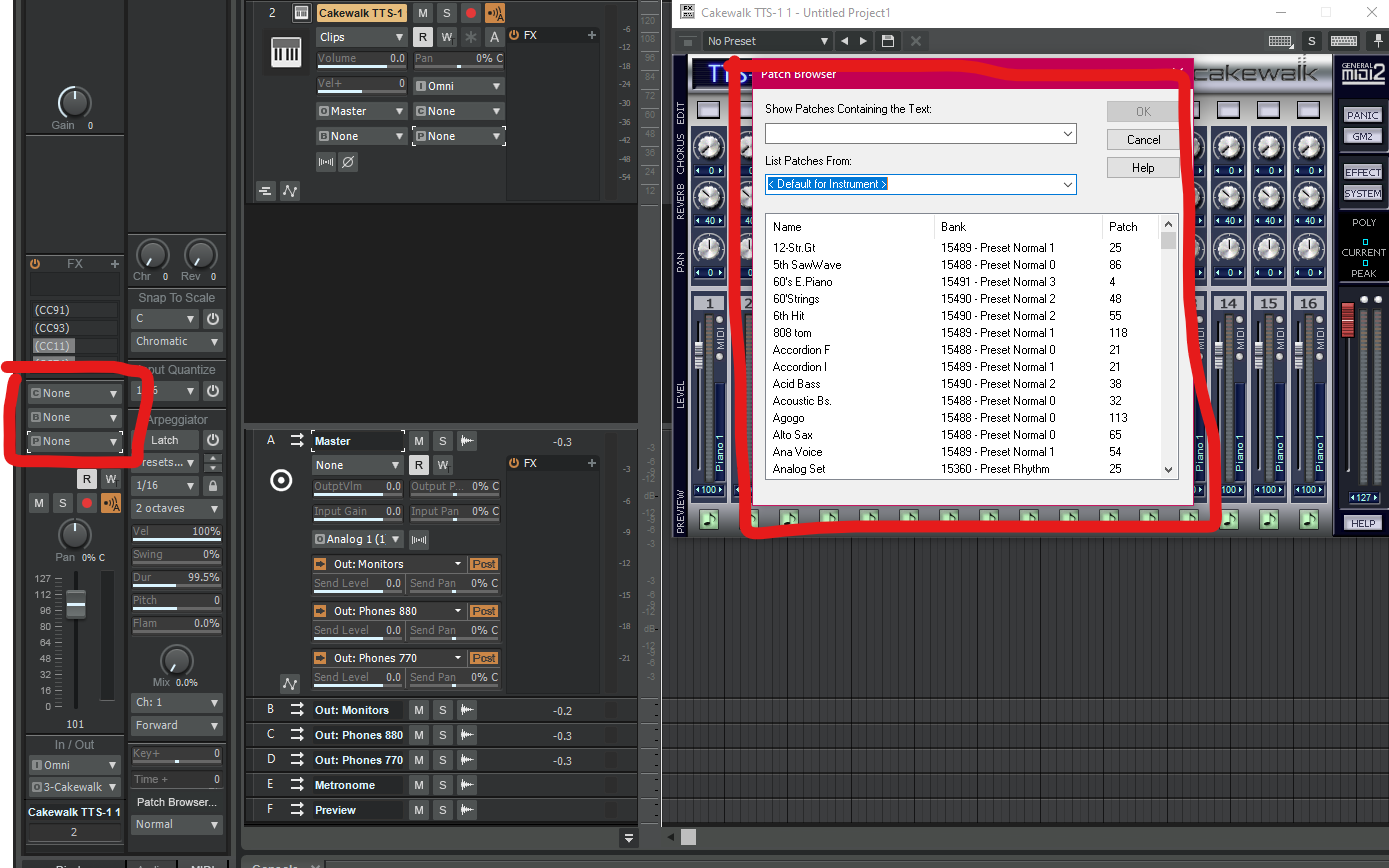This screenshot has height=868, width=1389.
Task: Open the SYSTEM settings in TTS-1
Action: pyautogui.click(x=1362, y=193)
